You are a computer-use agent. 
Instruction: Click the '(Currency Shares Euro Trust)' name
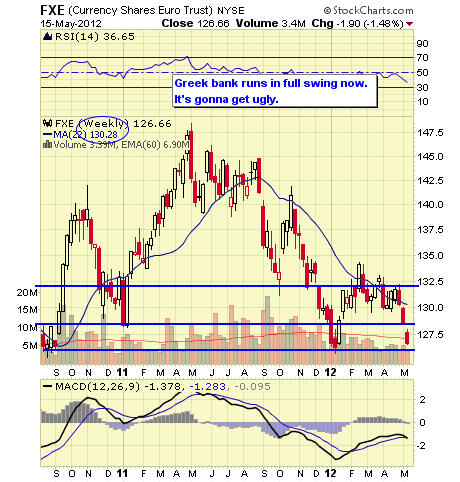pyautogui.click(x=140, y=10)
